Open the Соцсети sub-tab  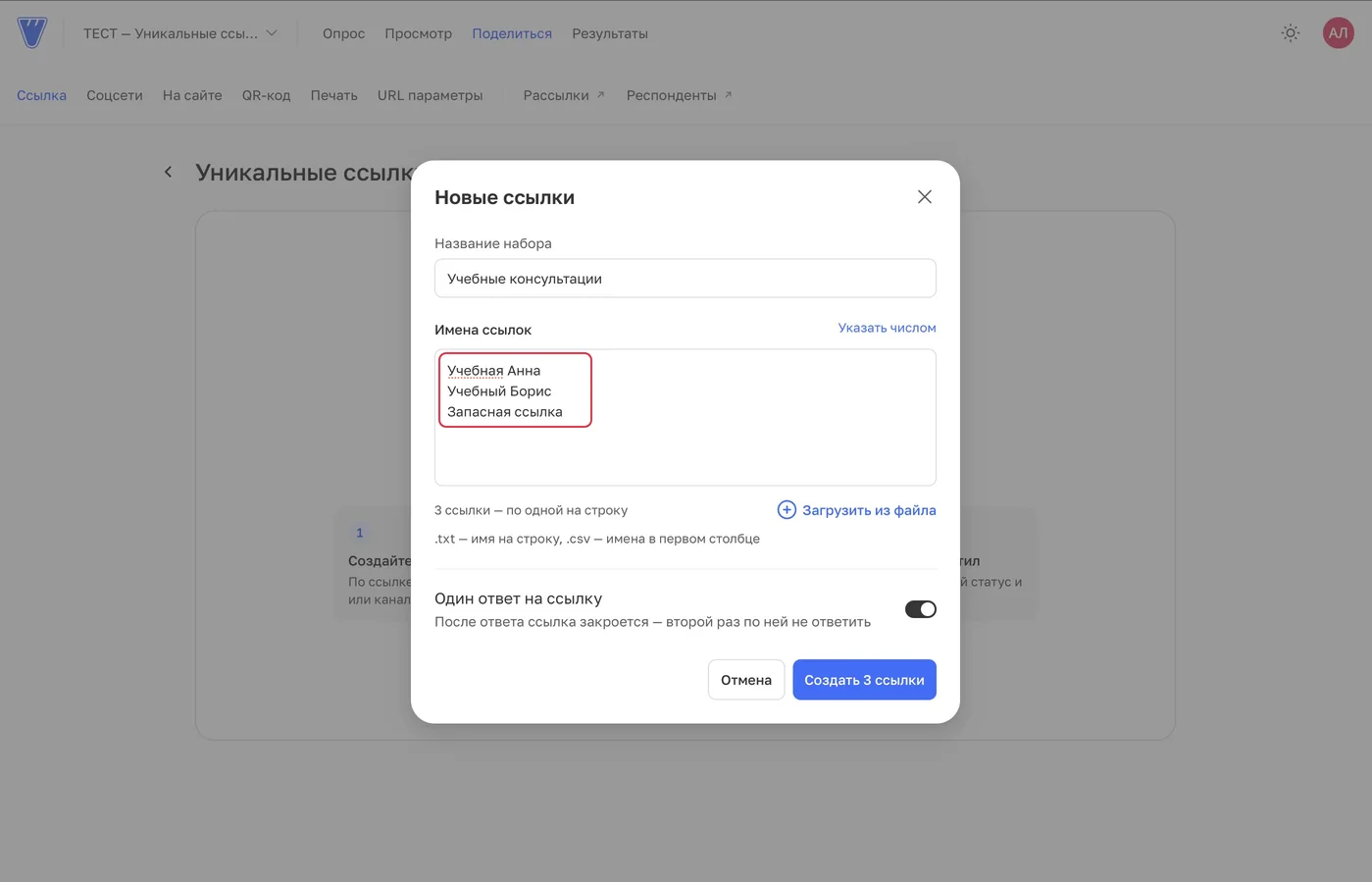pyautogui.click(x=115, y=95)
